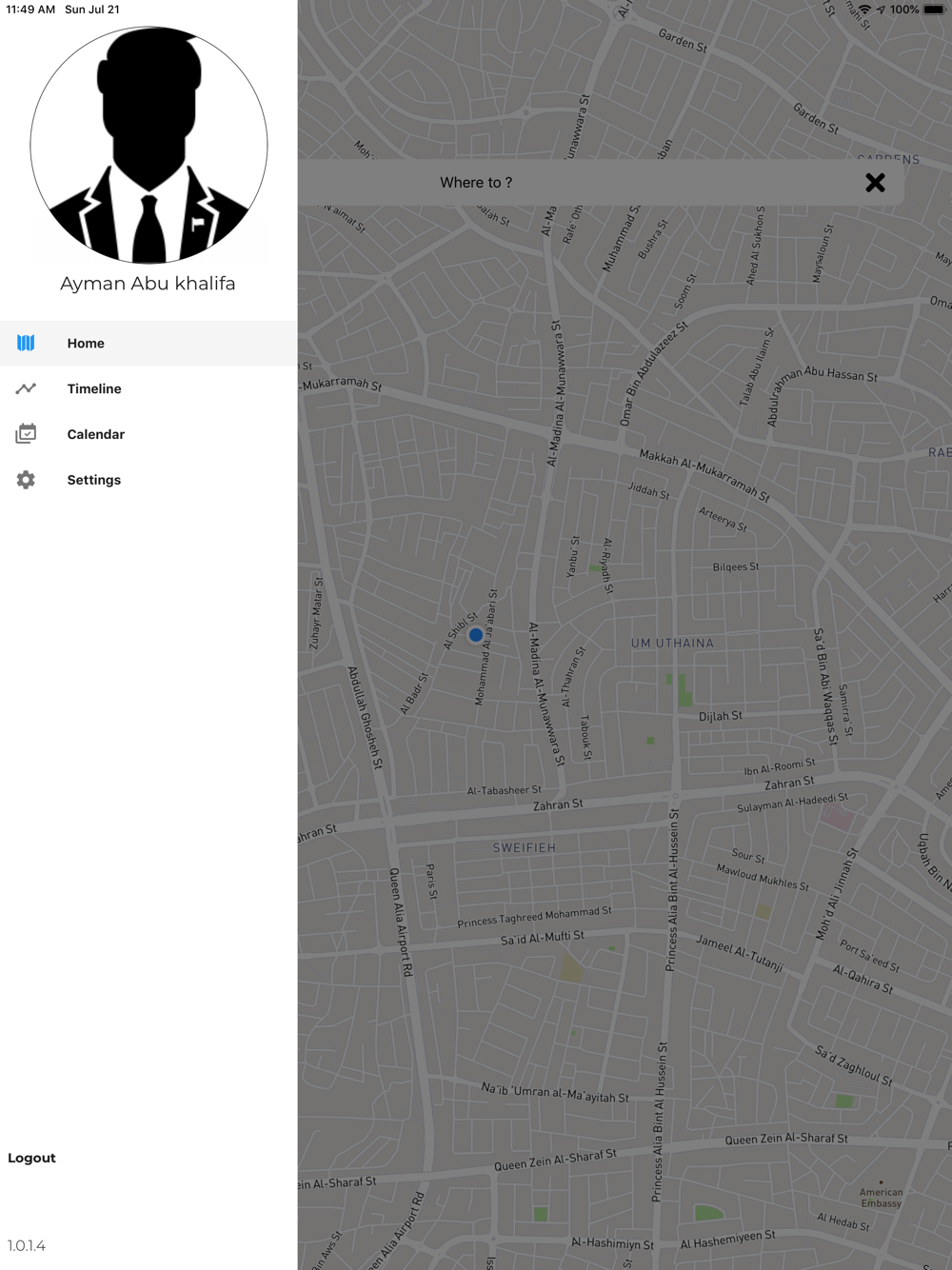Tap the Al Shibl St label

[461, 631]
